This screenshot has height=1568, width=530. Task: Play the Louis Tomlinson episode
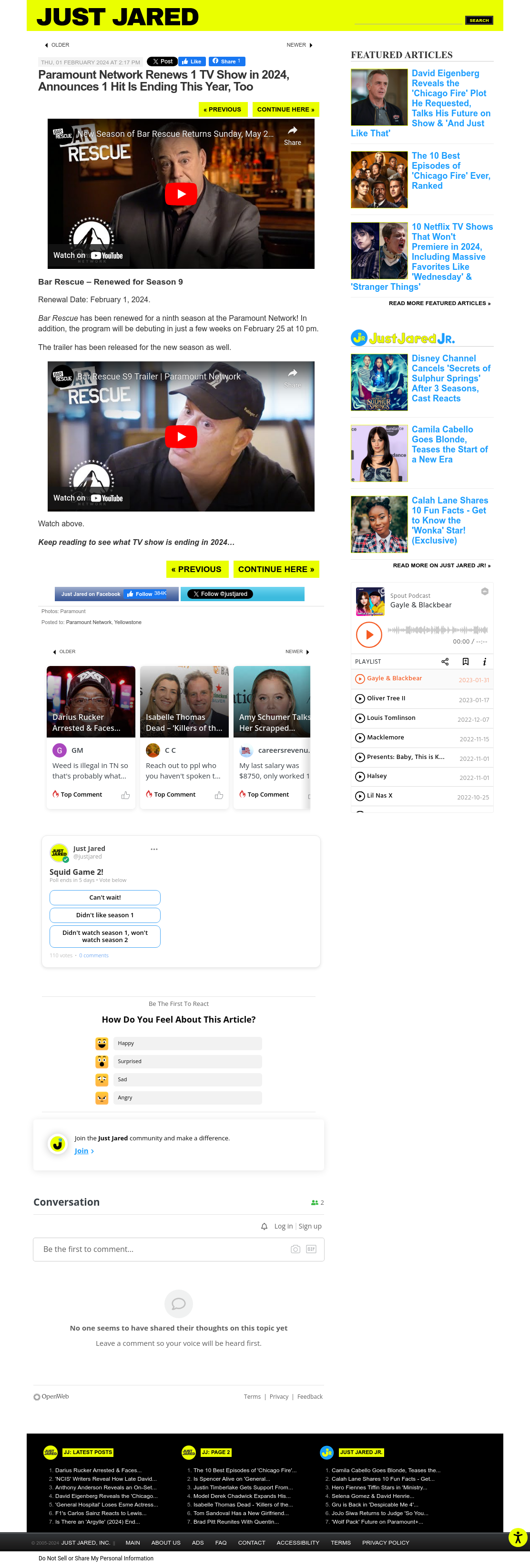coord(360,718)
